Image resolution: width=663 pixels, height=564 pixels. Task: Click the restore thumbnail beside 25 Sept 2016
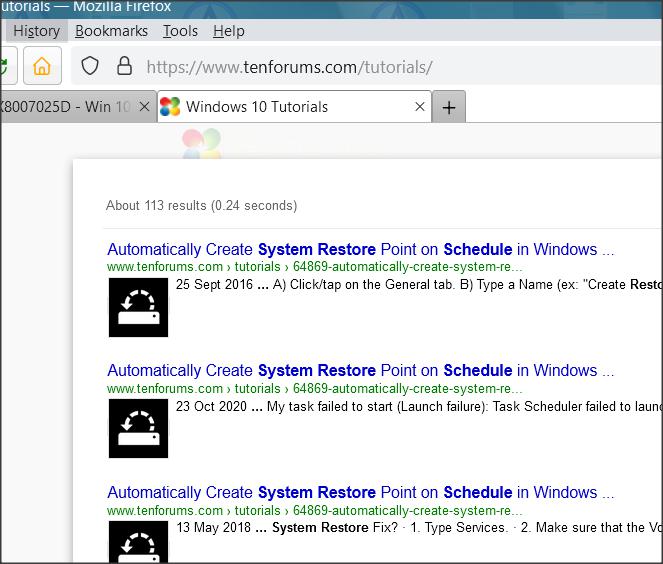(x=138, y=307)
